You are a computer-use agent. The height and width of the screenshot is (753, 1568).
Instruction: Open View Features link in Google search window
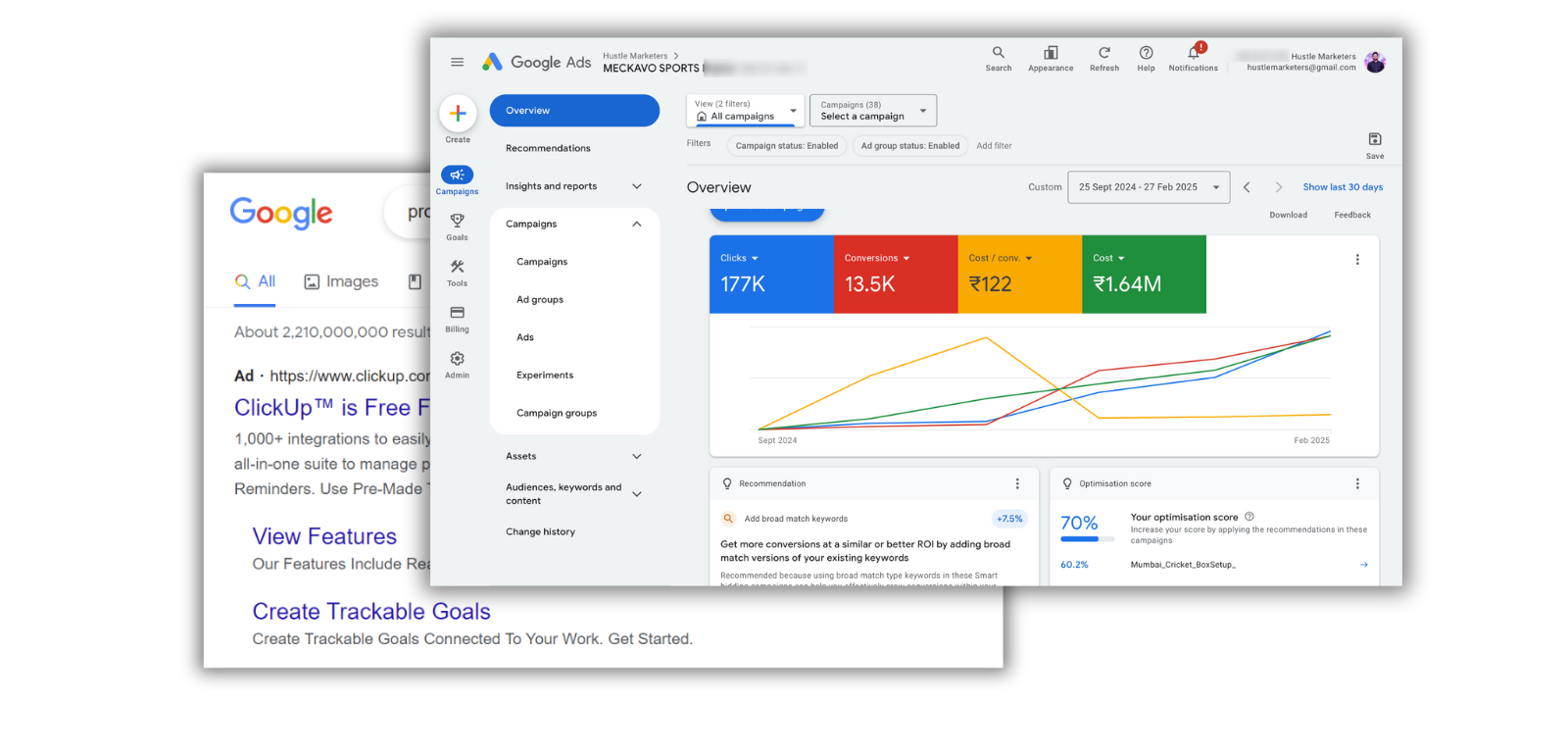(324, 536)
